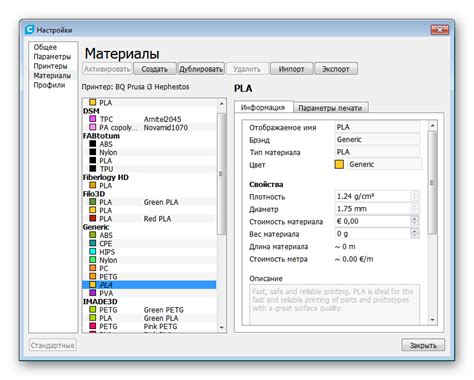
Task: Click the yellow color swatch beside Цвет
Action: [339, 164]
